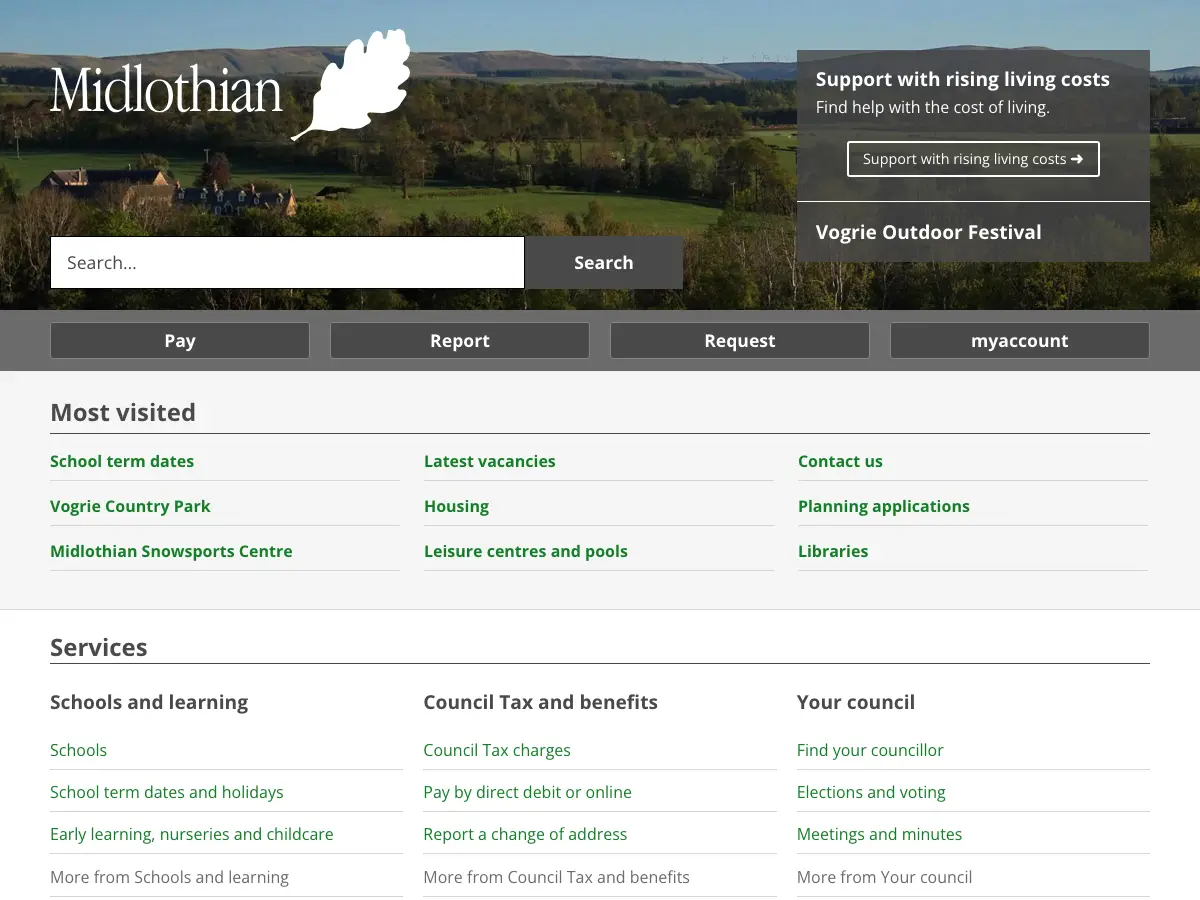Click the Search button
This screenshot has height=900, width=1200.
point(604,262)
